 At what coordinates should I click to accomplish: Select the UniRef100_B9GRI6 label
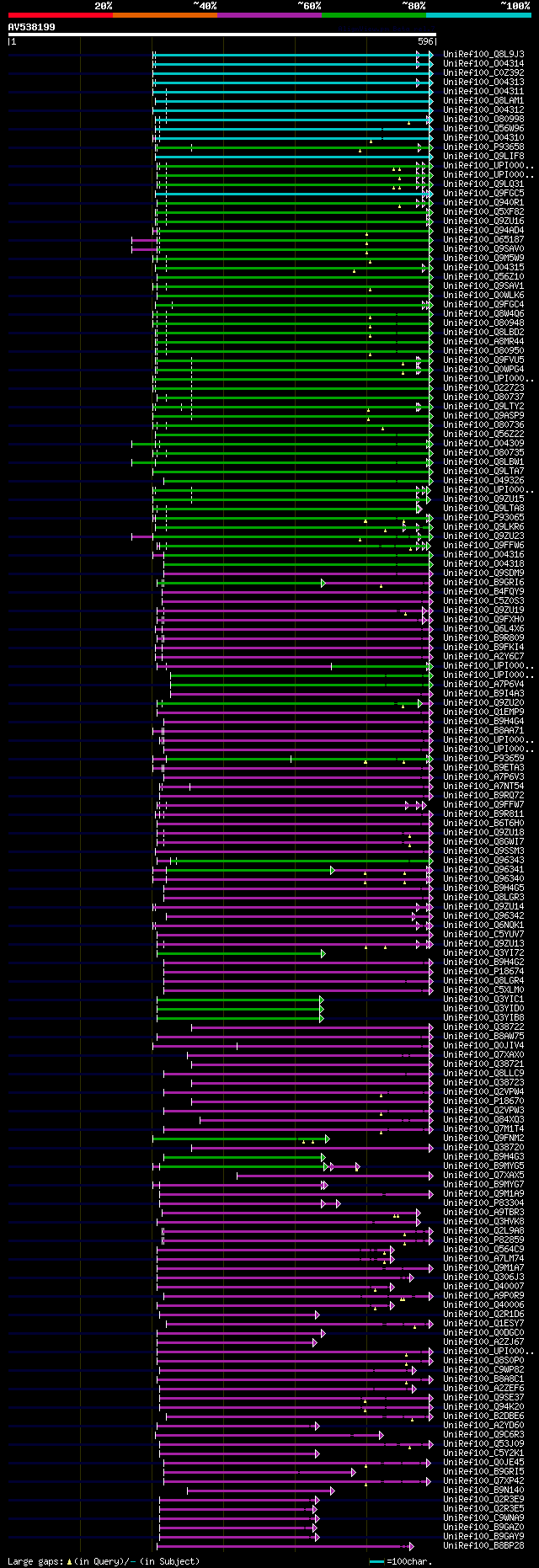(483, 582)
